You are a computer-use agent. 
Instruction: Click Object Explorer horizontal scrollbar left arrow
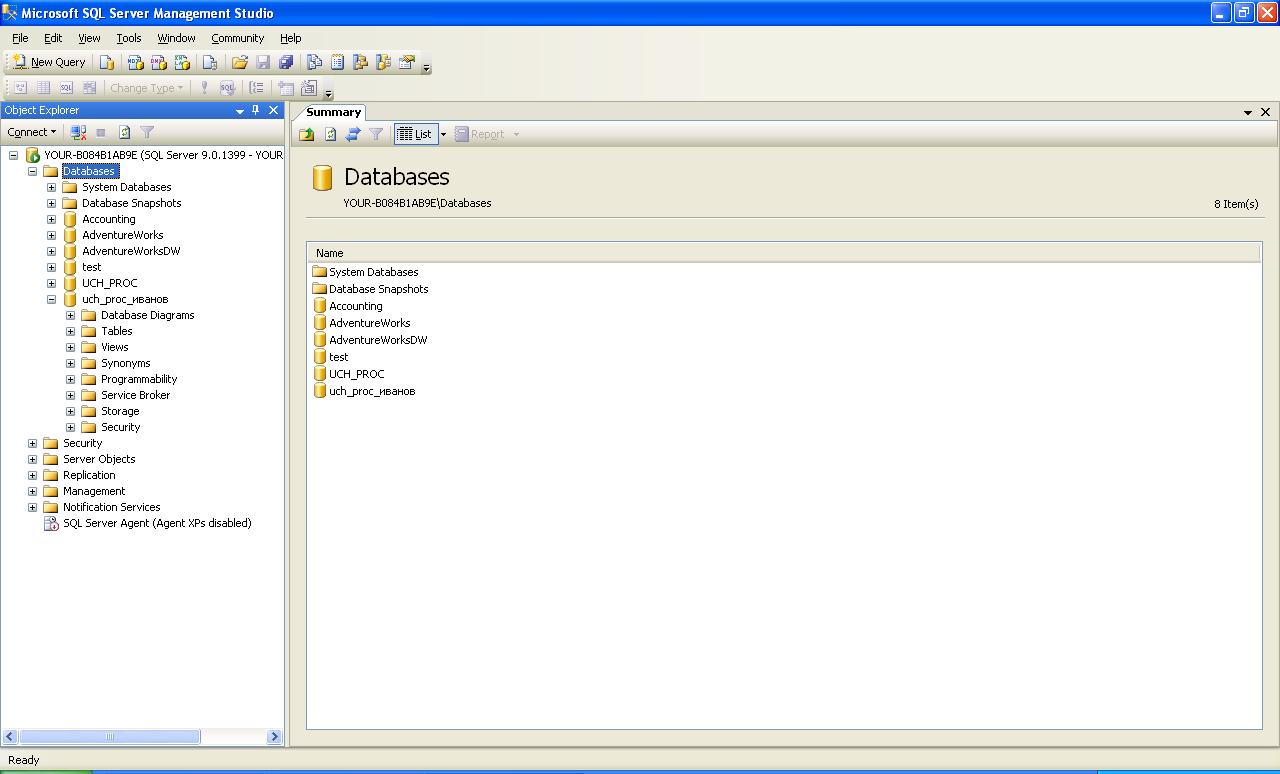tap(10, 737)
